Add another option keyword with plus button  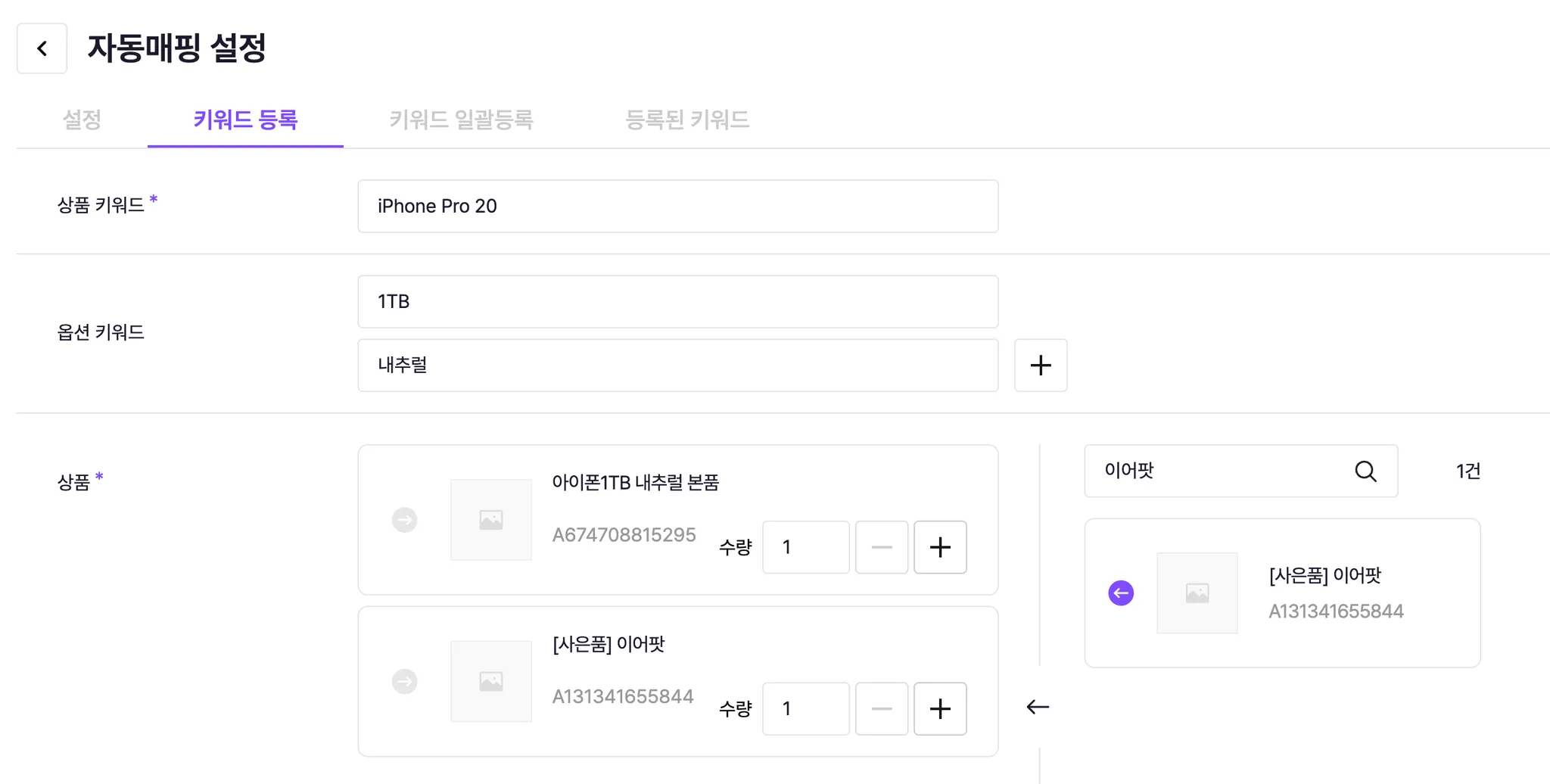[x=1041, y=365]
